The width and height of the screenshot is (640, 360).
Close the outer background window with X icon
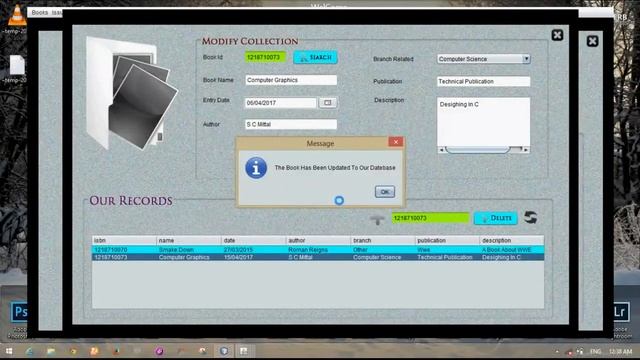pyautogui.click(x=593, y=41)
